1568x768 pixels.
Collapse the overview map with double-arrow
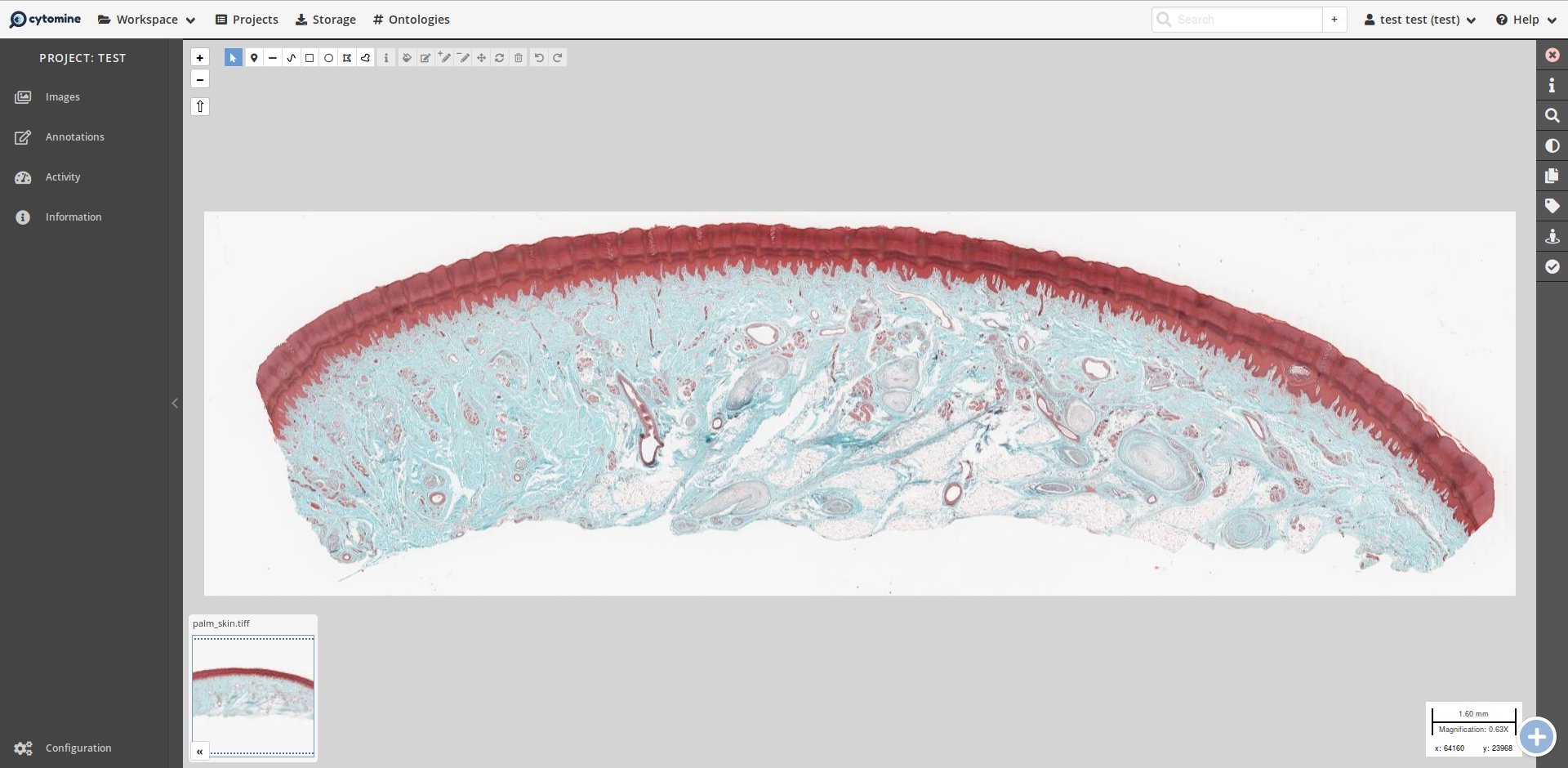pos(200,752)
